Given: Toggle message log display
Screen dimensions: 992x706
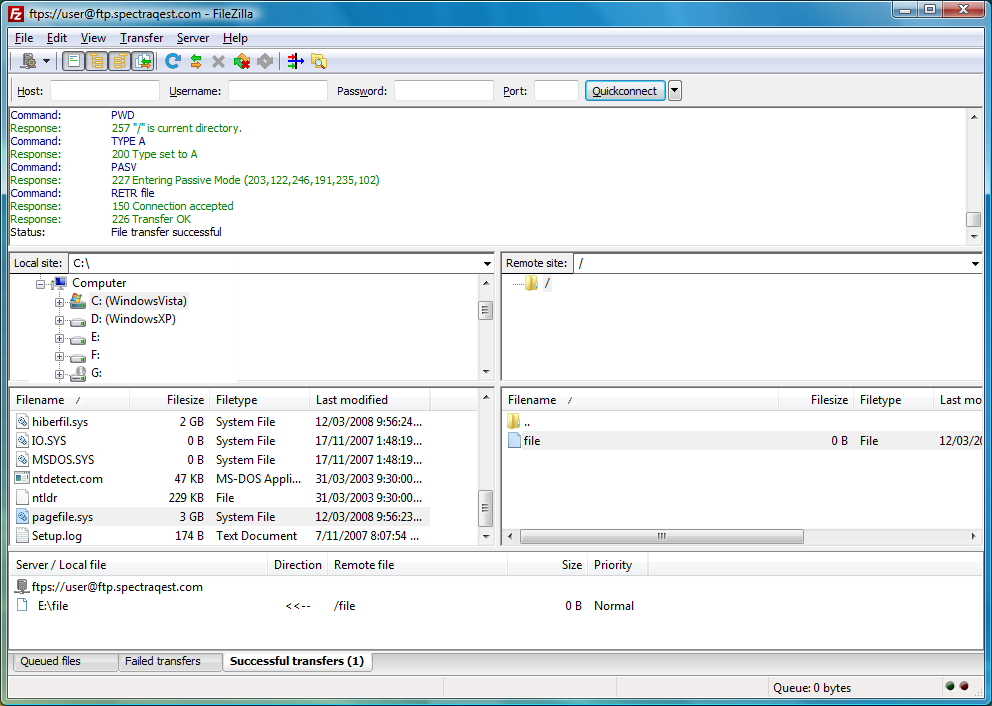Looking at the screenshot, I should [x=74, y=62].
